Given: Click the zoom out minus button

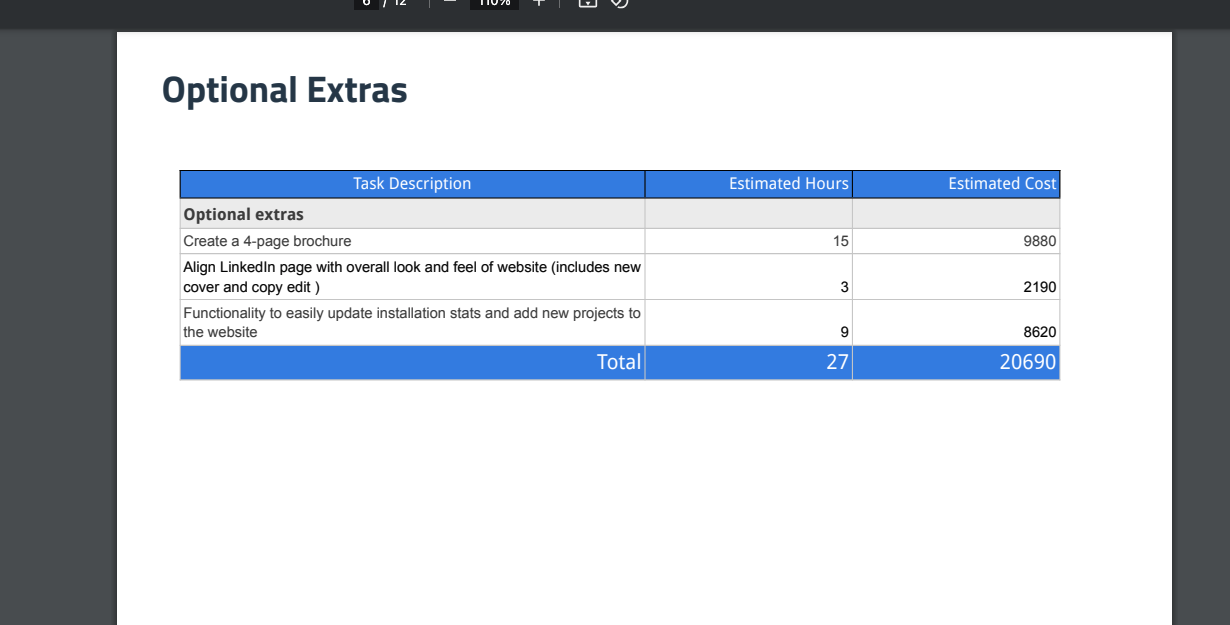Looking at the screenshot, I should click(x=449, y=3).
